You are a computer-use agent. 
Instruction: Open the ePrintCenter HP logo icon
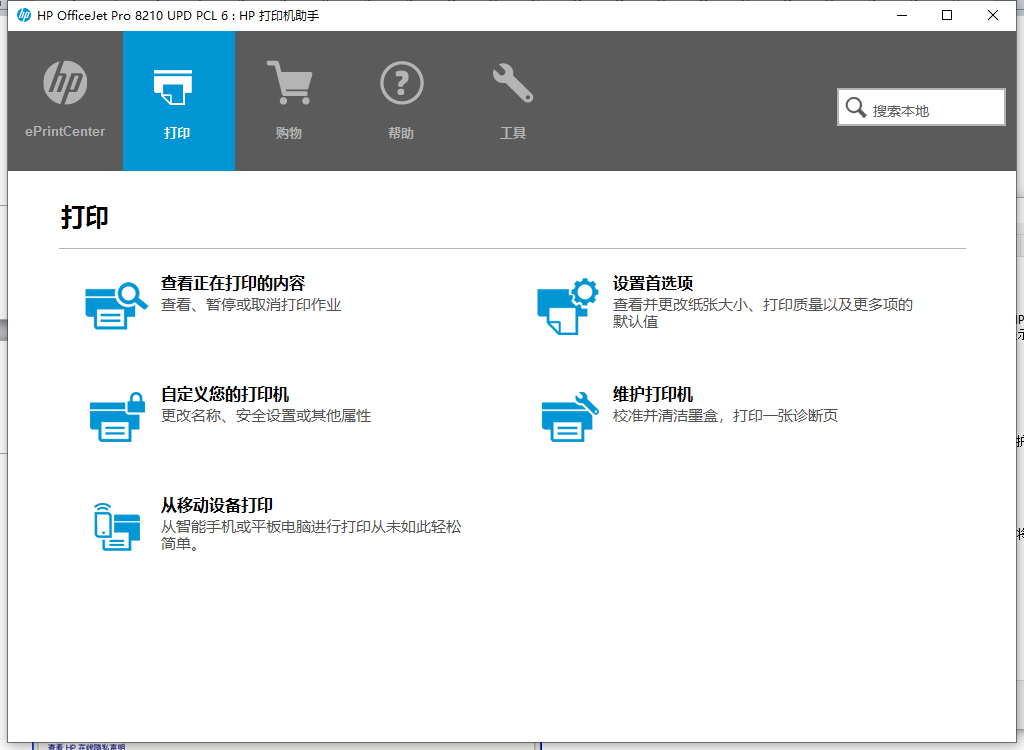(65, 83)
